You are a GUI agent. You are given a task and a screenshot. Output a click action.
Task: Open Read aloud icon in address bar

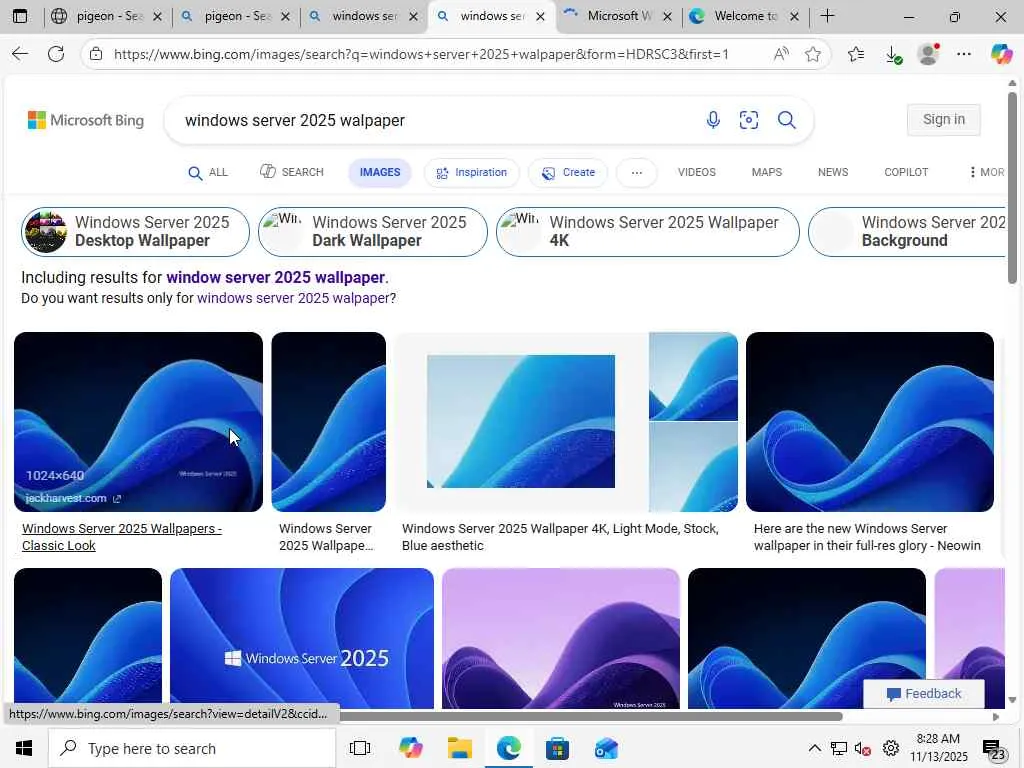[781, 54]
